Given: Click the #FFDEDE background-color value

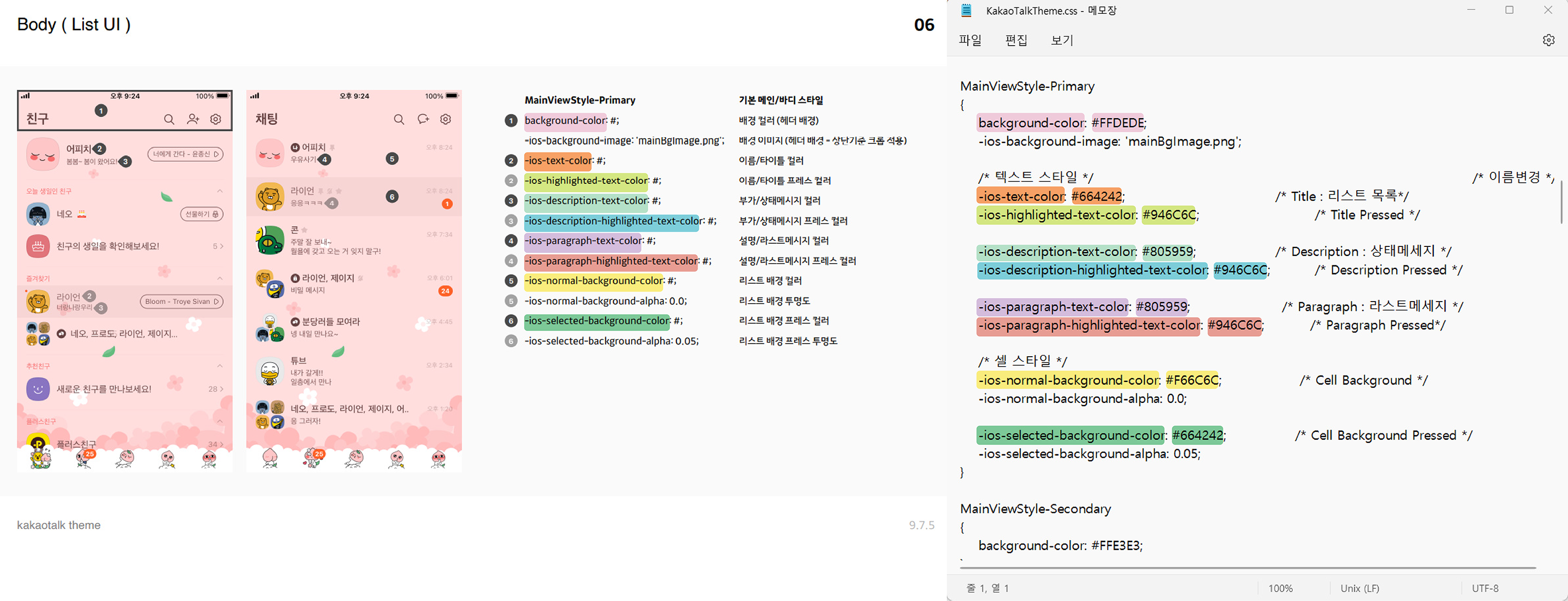Looking at the screenshot, I should coord(1118,123).
